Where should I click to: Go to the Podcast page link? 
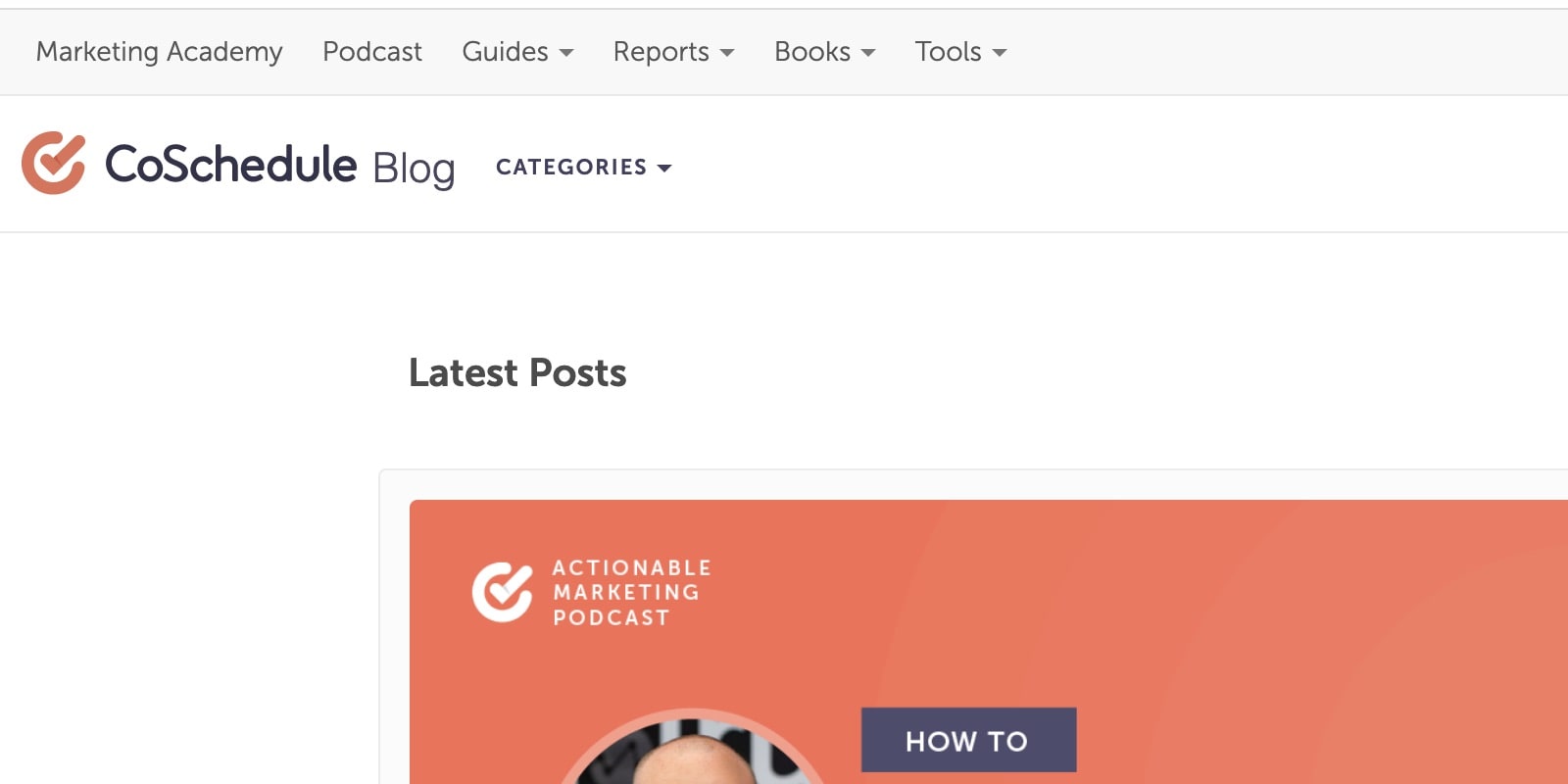click(x=372, y=51)
